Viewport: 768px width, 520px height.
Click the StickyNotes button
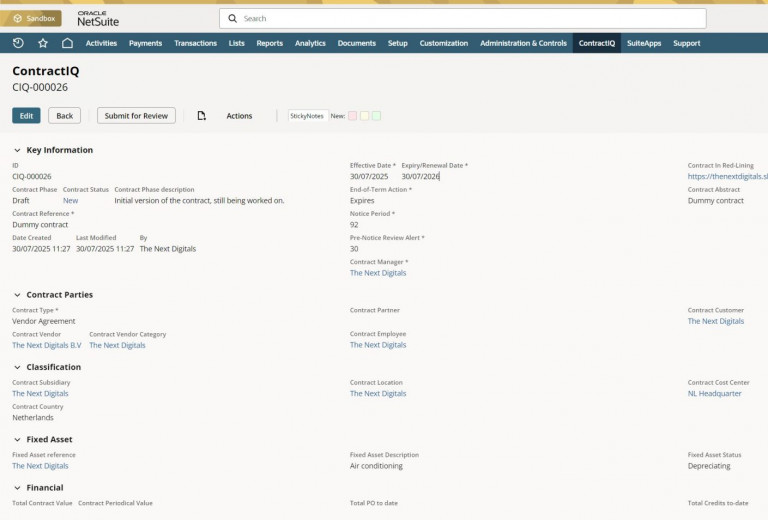[x=307, y=116]
